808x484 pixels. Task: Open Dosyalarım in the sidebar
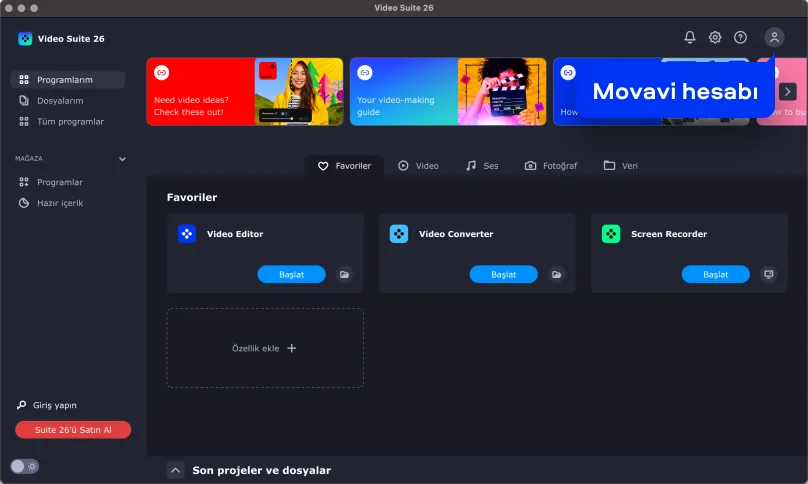pos(68,101)
